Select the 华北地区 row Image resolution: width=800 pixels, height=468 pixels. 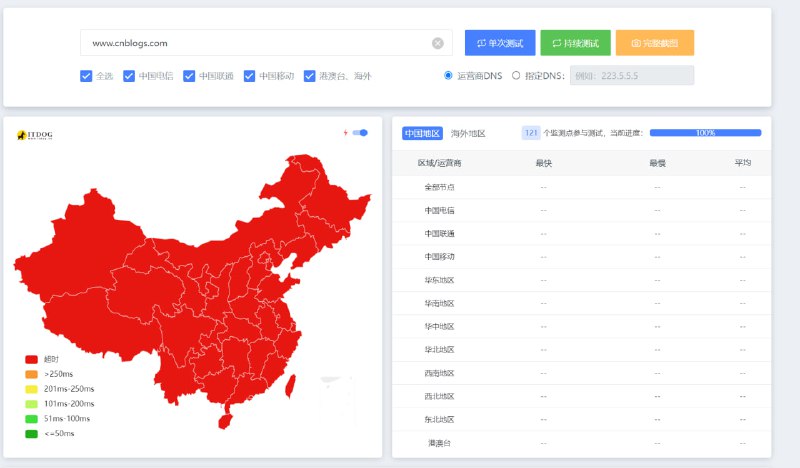tap(582, 350)
